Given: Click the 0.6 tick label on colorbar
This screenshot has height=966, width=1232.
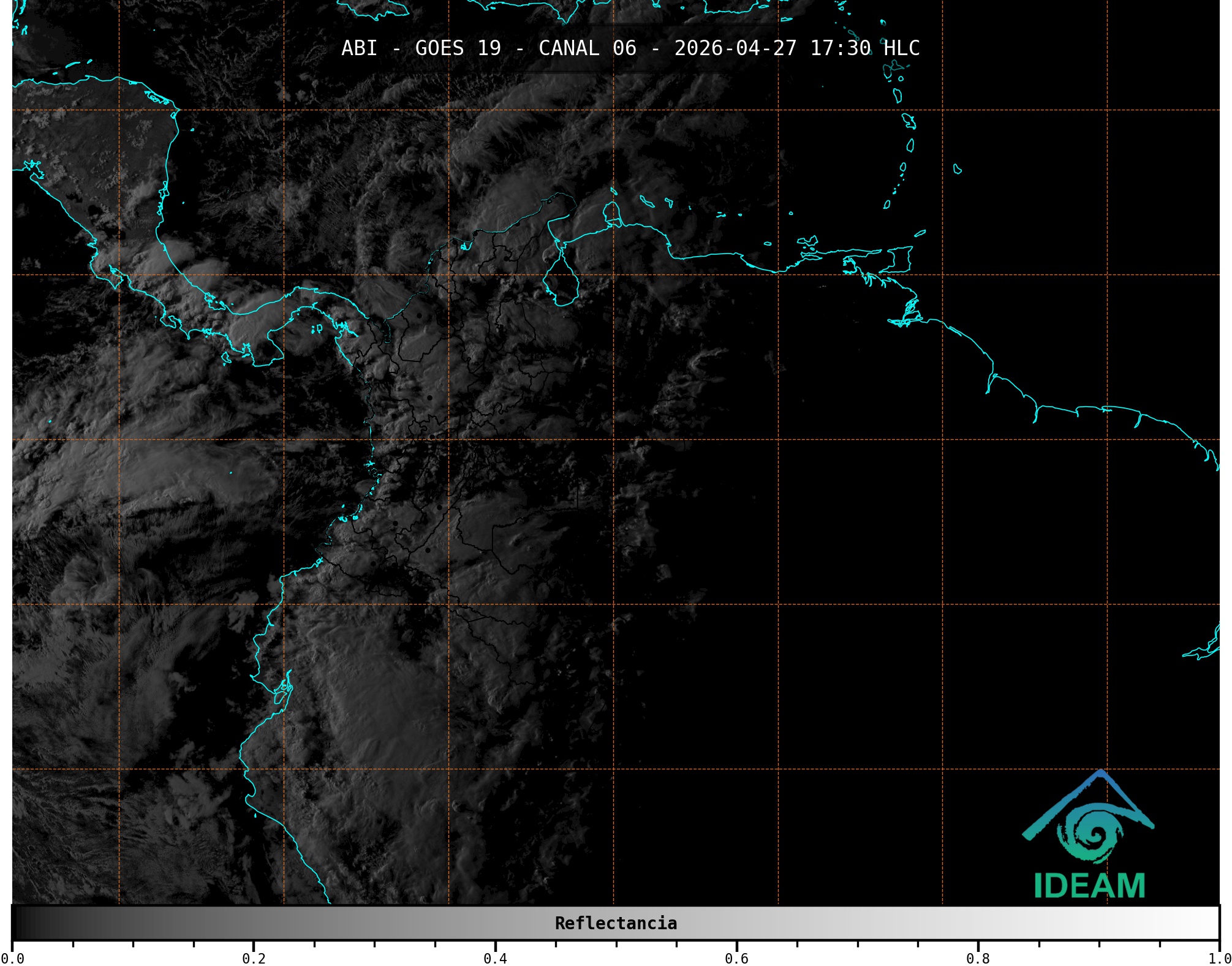Looking at the screenshot, I should [x=736, y=958].
